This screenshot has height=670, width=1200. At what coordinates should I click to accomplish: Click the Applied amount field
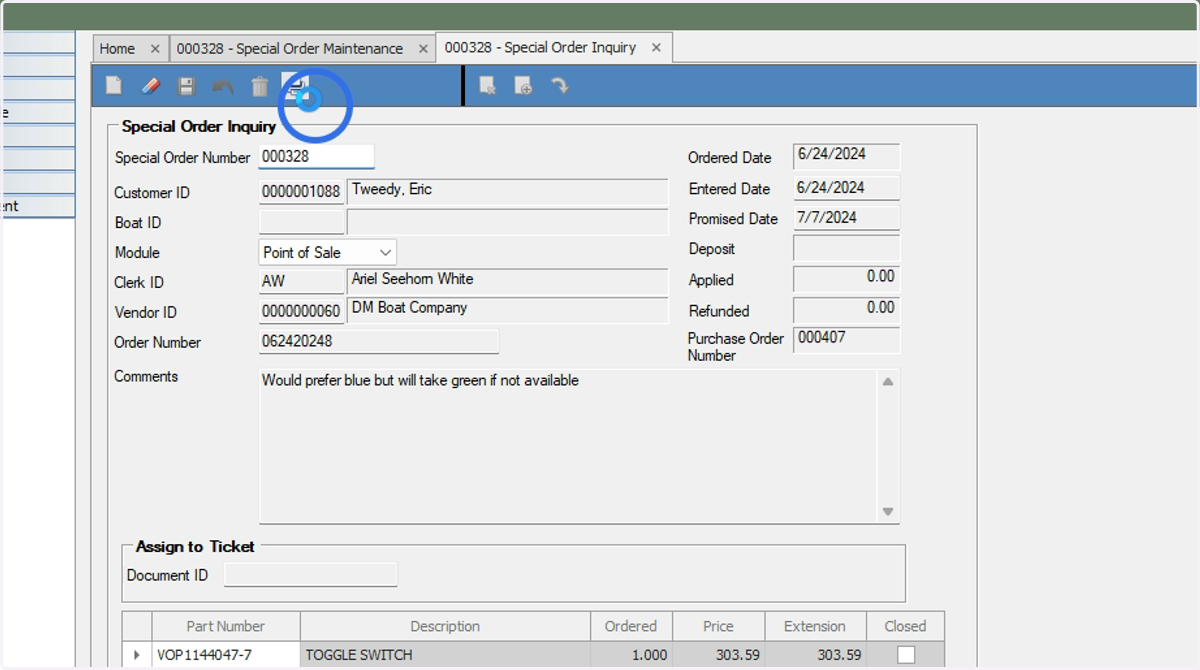[846, 279]
